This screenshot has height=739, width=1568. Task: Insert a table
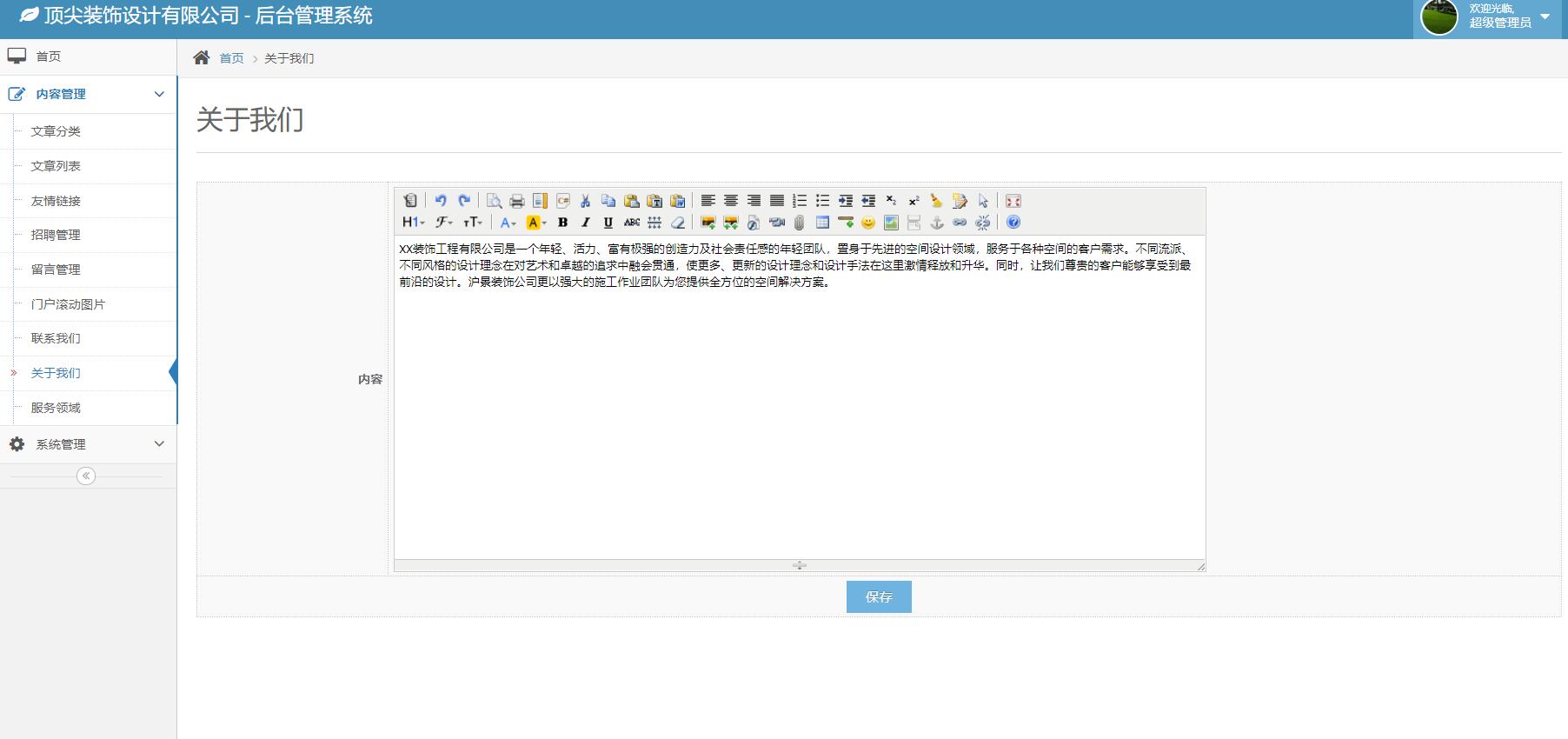tap(822, 223)
